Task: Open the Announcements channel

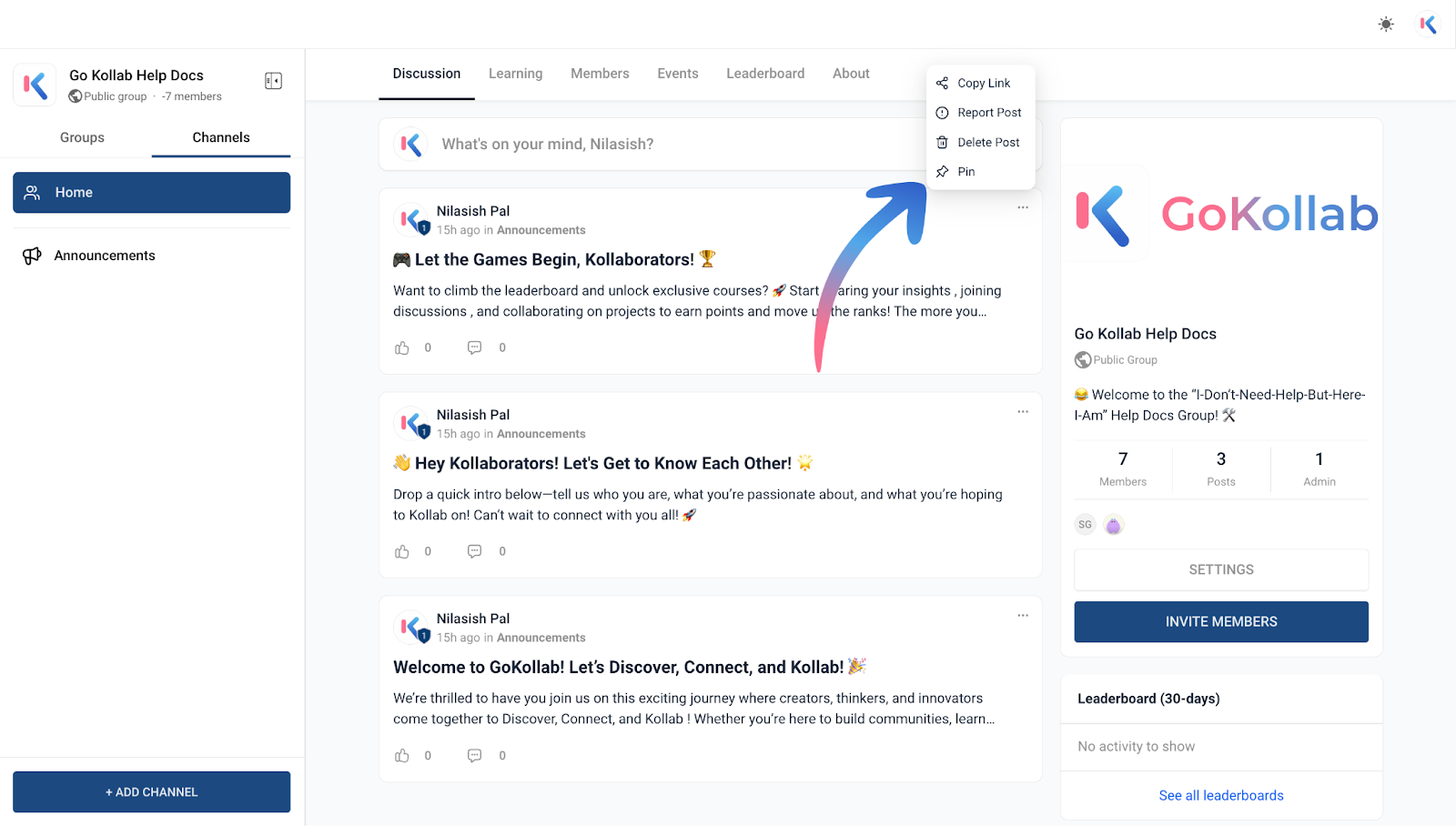Action: (x=151, y=256)
